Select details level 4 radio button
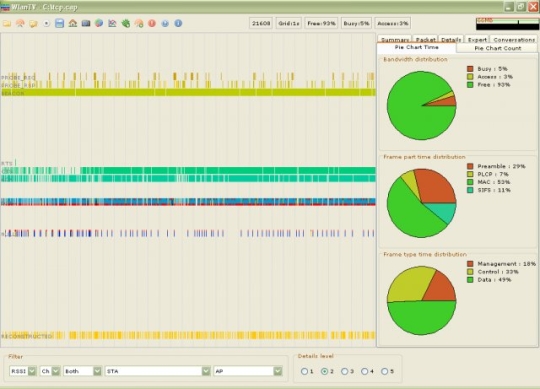The width and height of the screenshot is (540, 389). 364,371
